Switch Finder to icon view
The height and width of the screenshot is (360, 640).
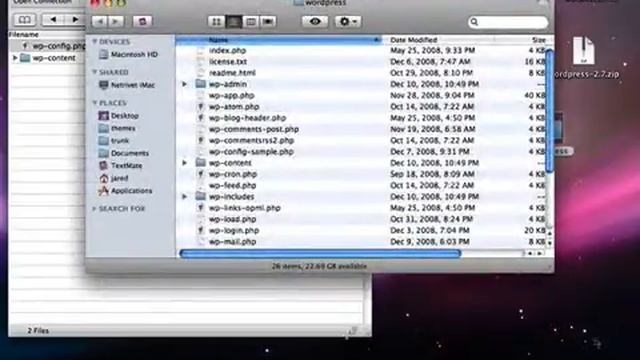click(216, 22)
